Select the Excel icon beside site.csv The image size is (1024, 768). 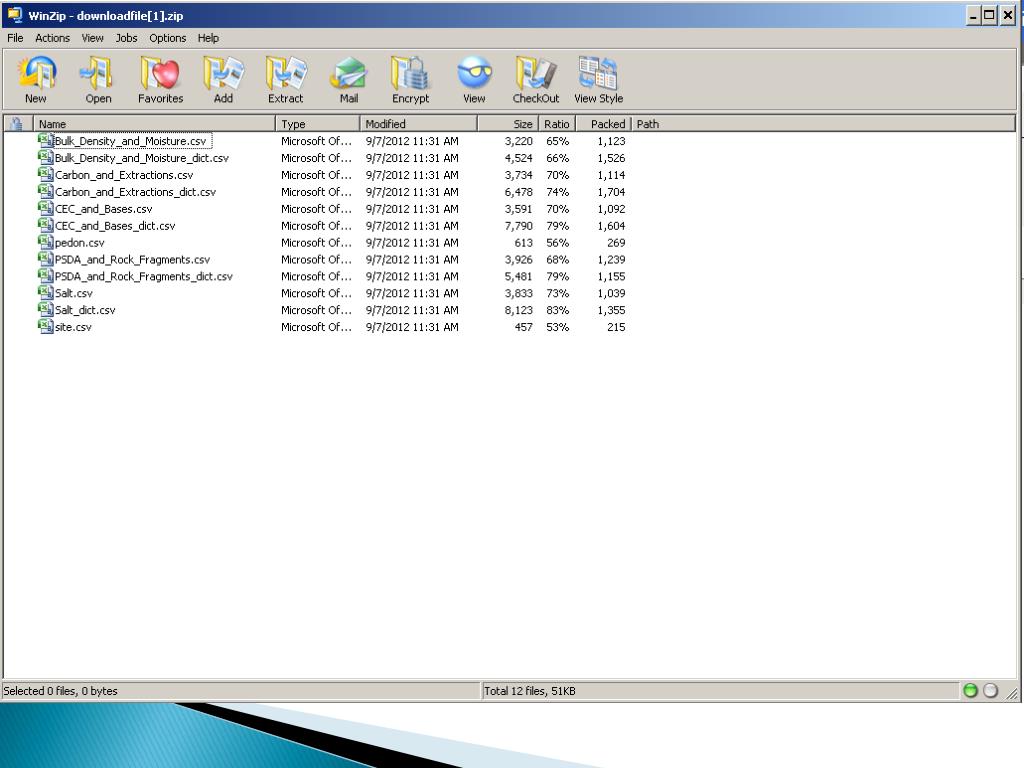pos(46,326)
